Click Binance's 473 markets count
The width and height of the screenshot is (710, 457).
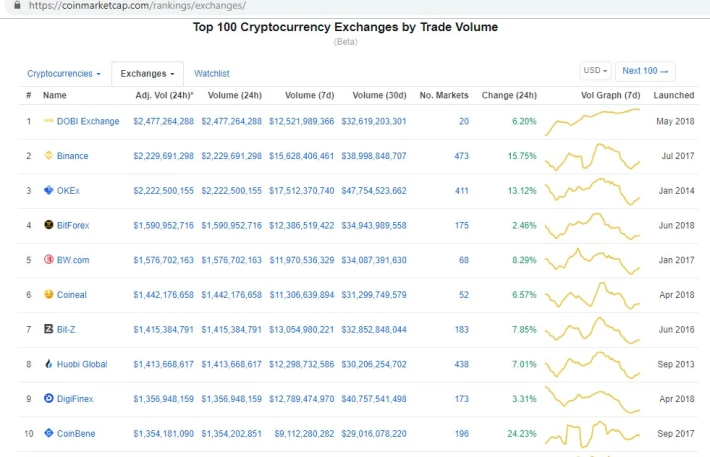tap(461, 156)
